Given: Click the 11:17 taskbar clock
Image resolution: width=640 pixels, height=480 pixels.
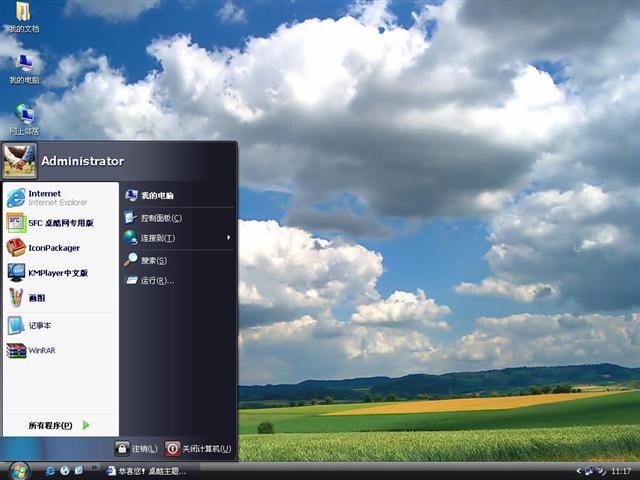Looking at the screenshot, I should point(621,471).
